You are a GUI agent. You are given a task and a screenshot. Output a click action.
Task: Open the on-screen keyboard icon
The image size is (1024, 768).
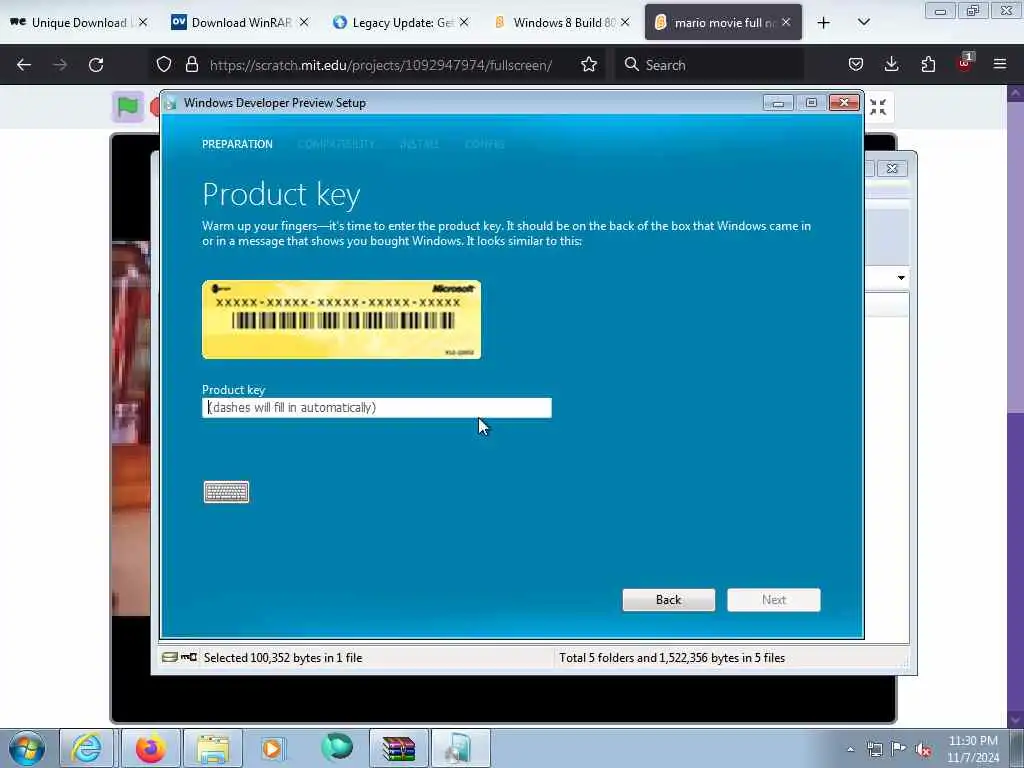226,492
